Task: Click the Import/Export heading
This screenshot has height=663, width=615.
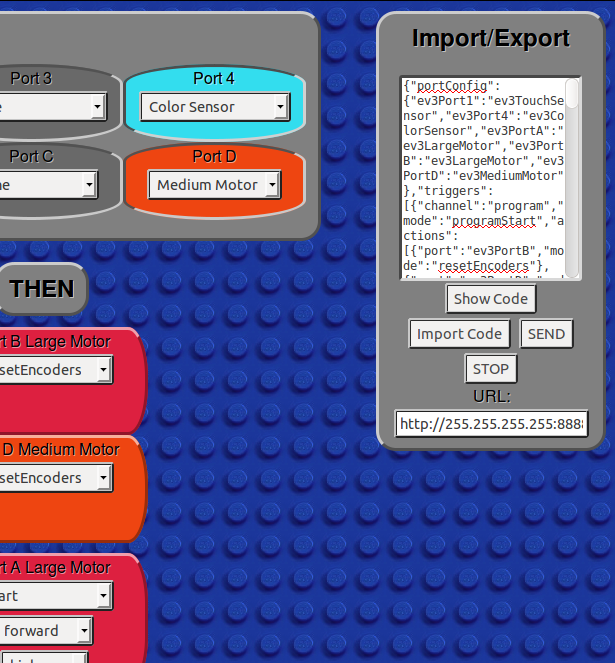Action: tap(491, 38)
